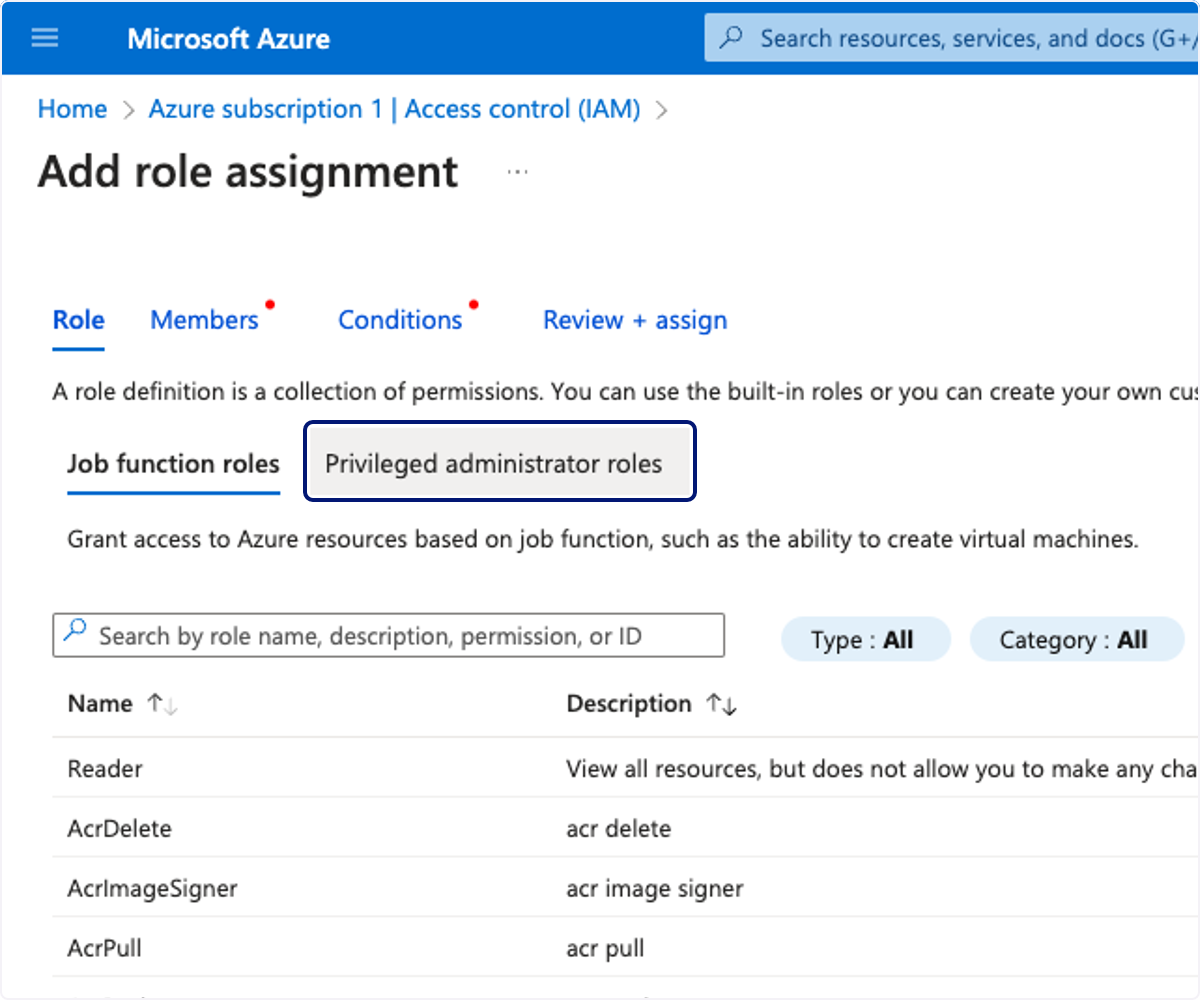Image resolution: width=1200 pixels, height=1000 pixels.
Task: Click the 'acr pull' description cell
Action: point(605,949)
